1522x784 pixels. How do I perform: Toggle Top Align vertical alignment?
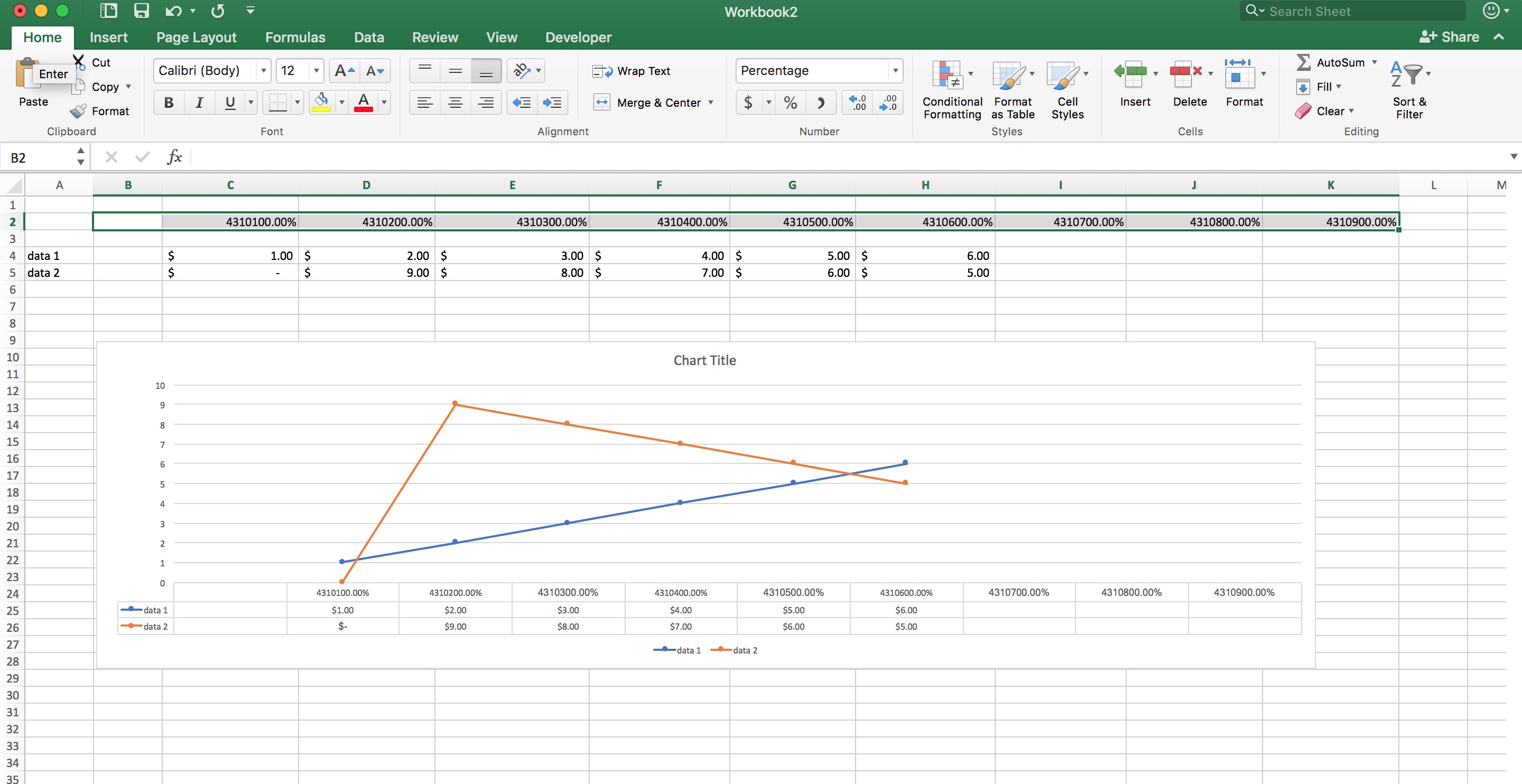click(425, 71)
